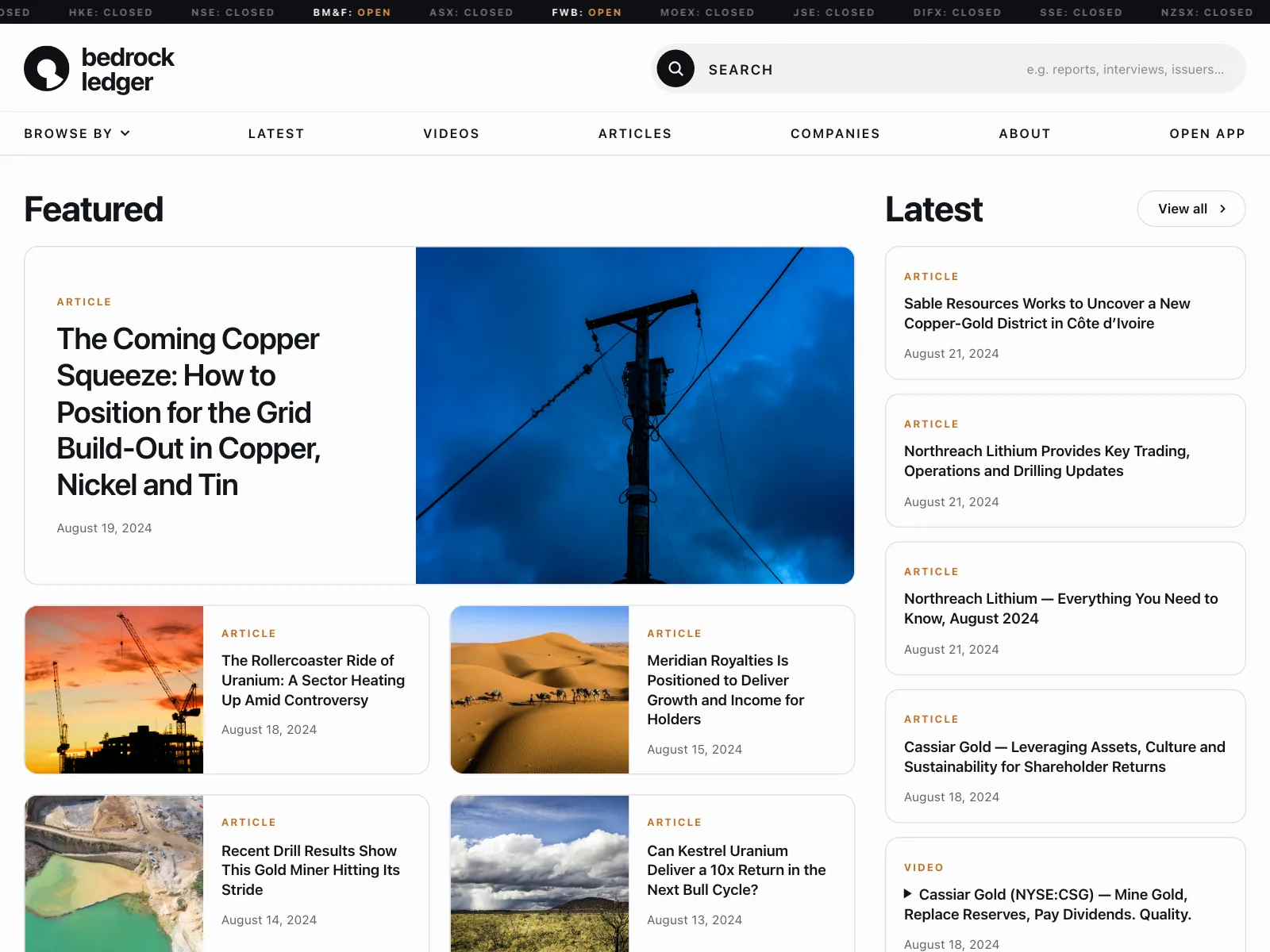Click the desert camel caravan thumbnail
The height and width of the screenshot is (952, 1270).
[540, 689]
